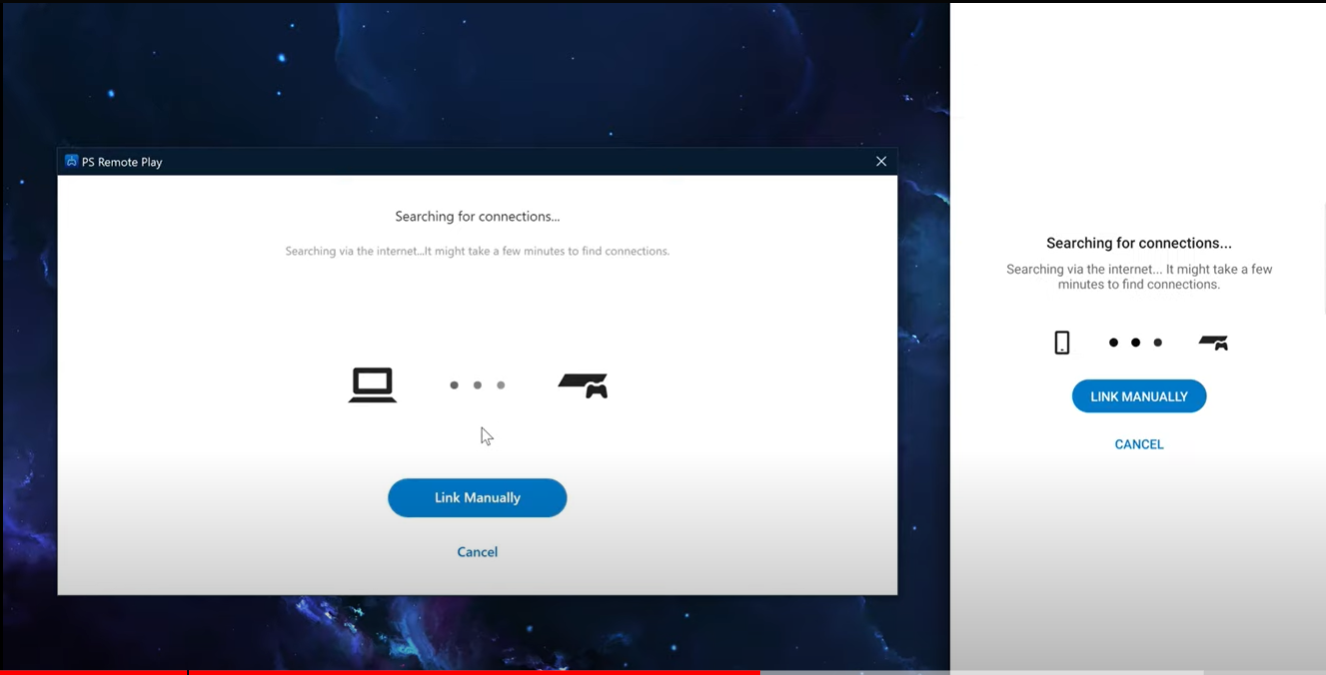Tap 'Searching for connections...' heading on the phone
Screen dimensions: 1326x675
click(x=1139, y=243)
